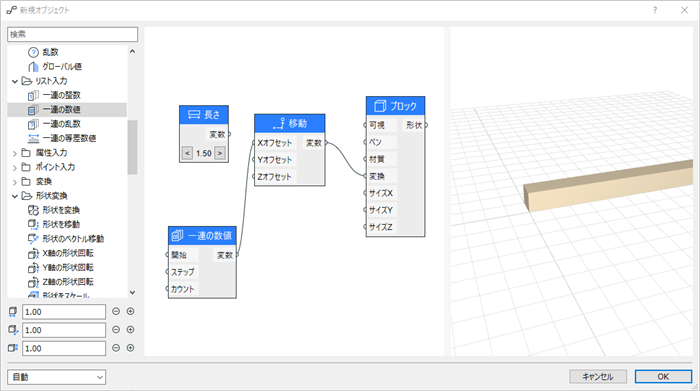700x391 pixels.
Task: Increase the 長さ value with right arrow
Action: pos(220,153)
